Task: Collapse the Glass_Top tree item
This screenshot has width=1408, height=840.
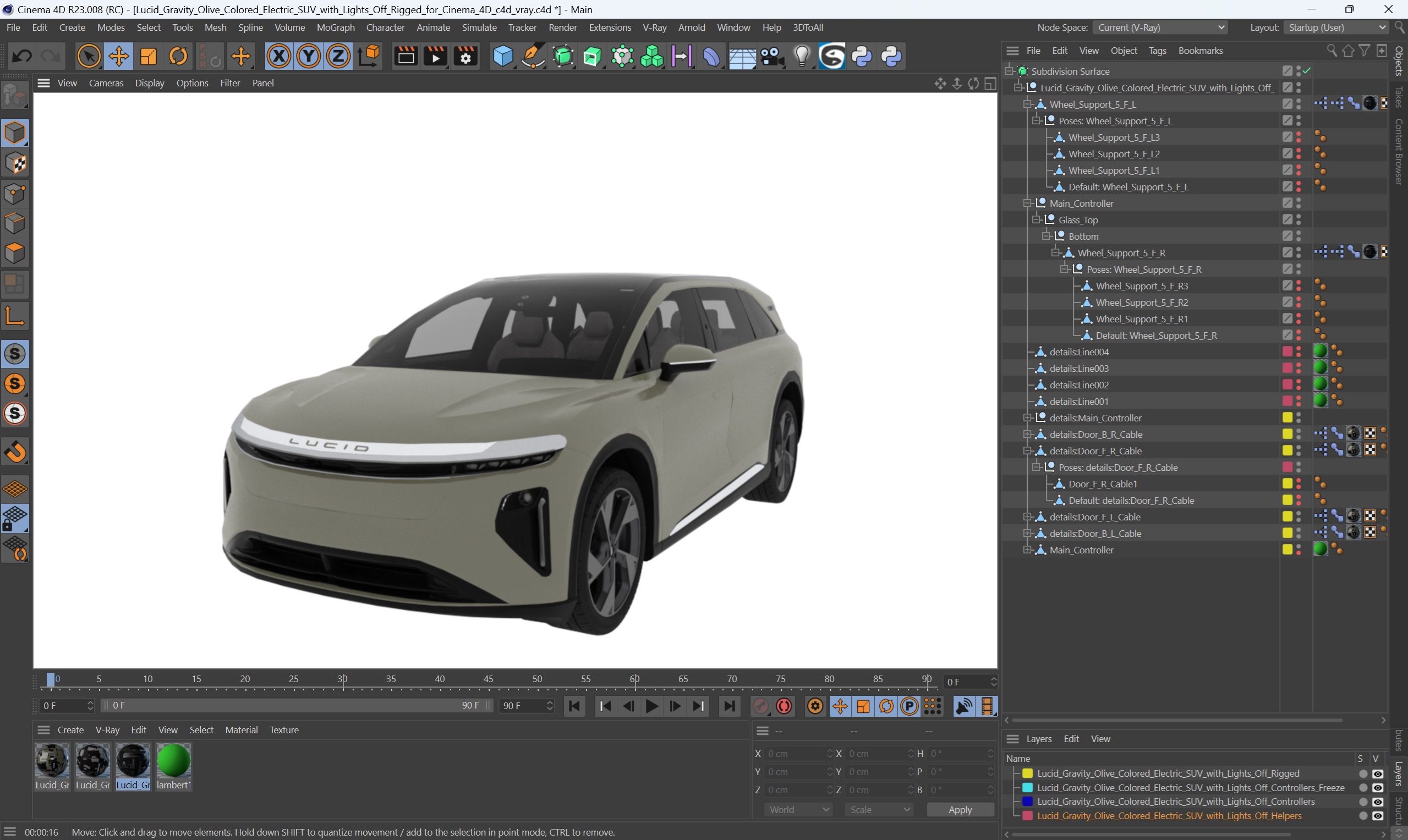Action: tap(1037, 219)
